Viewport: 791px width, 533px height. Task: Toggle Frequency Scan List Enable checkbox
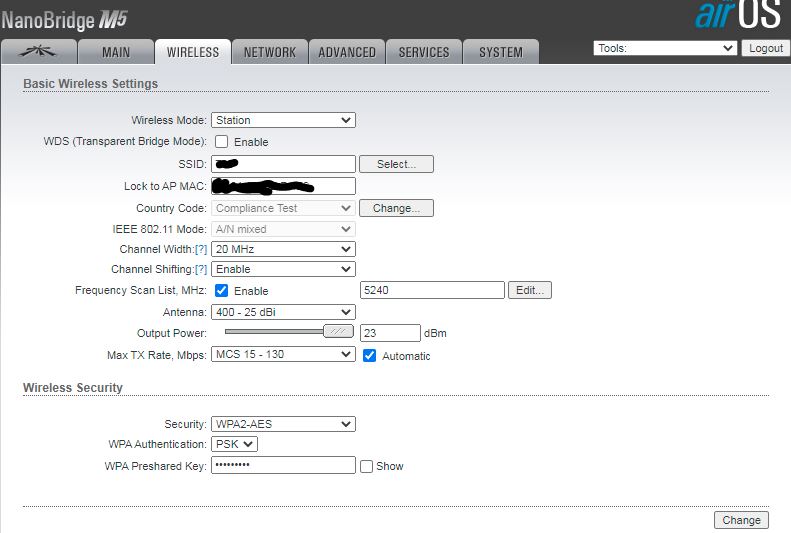click(x=222, y=291)
